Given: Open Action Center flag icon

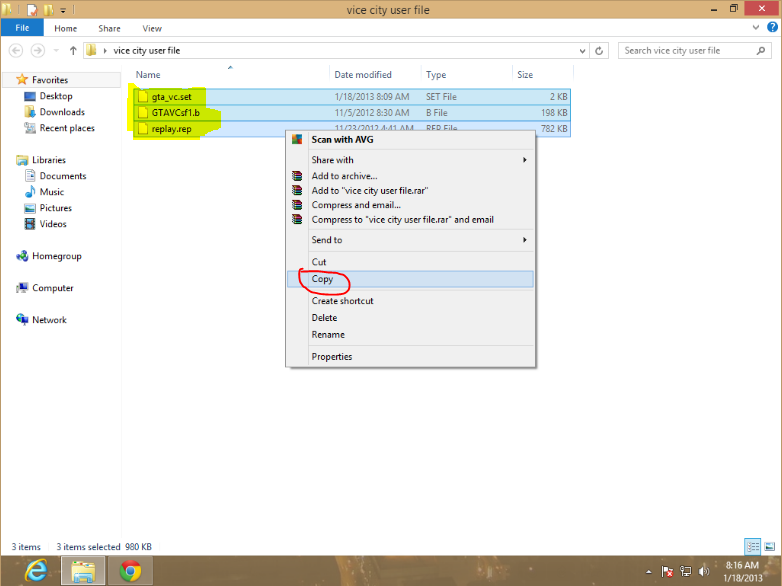Looking at the screenshot, I should point(667,572).
